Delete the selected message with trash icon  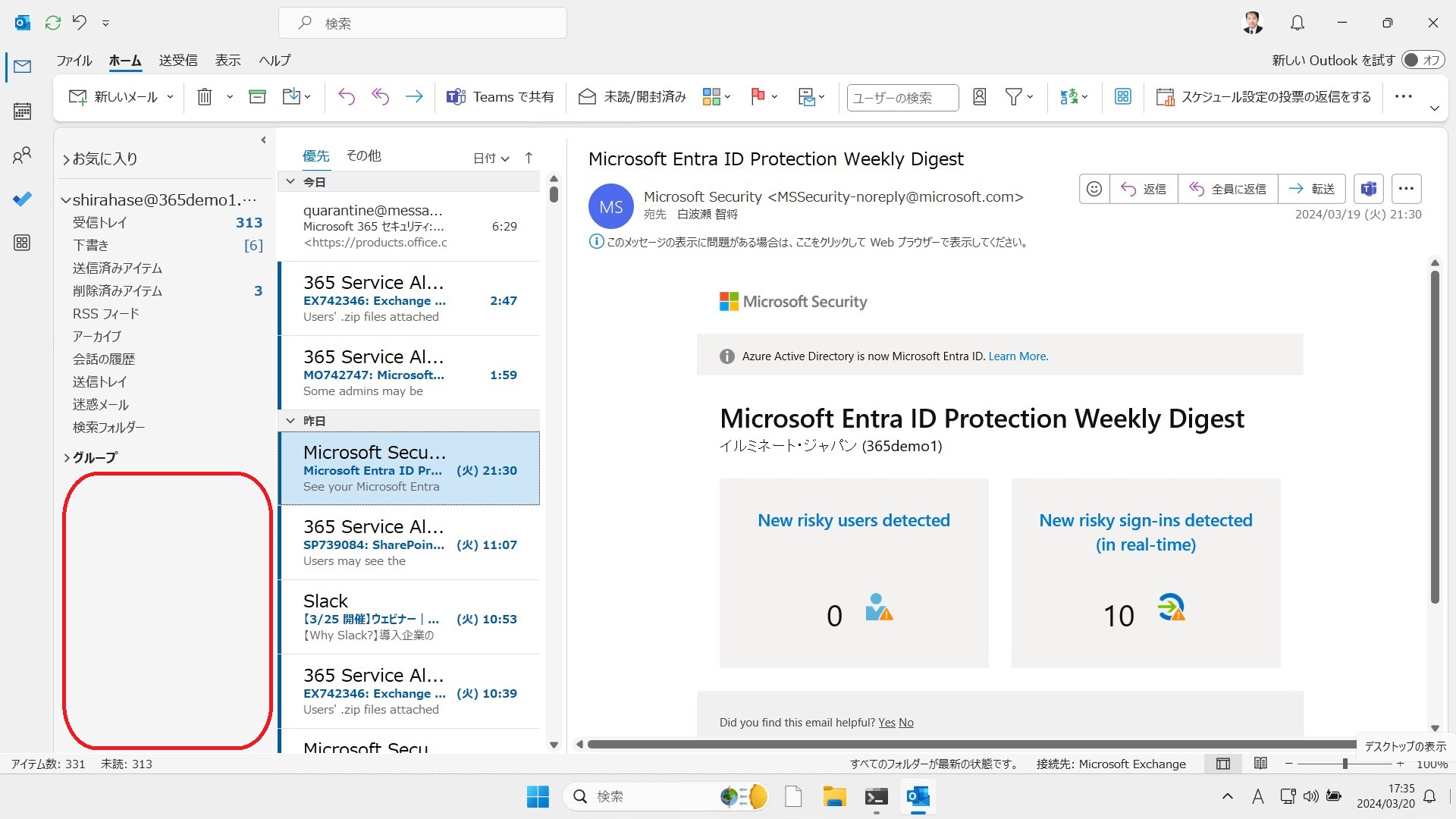[x=205, y=97]
